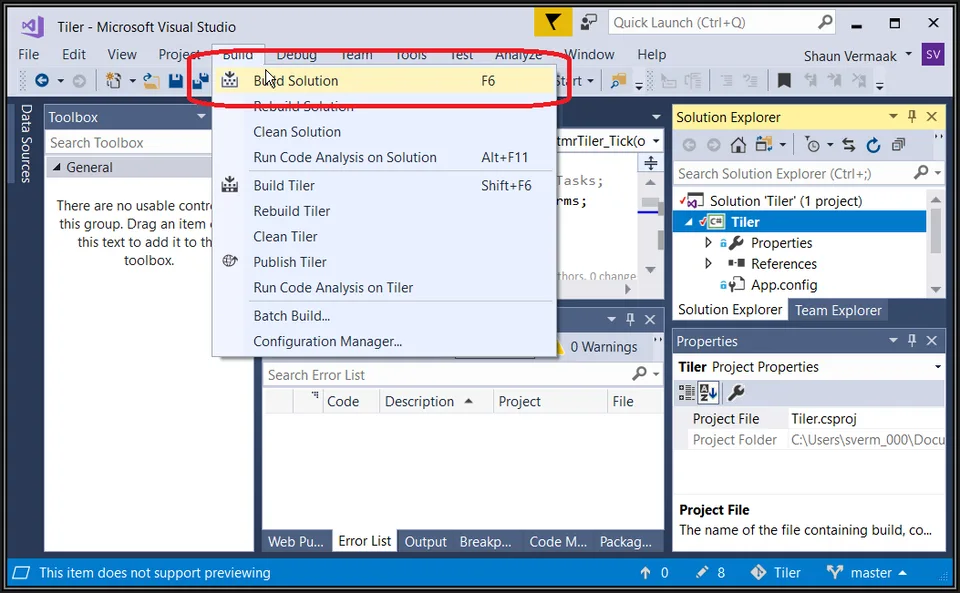The height and width of the screenshot is (593, 960).
Task: Click the Solution Explorer vertical scrollbar thumb
Action: coord(936,231)
